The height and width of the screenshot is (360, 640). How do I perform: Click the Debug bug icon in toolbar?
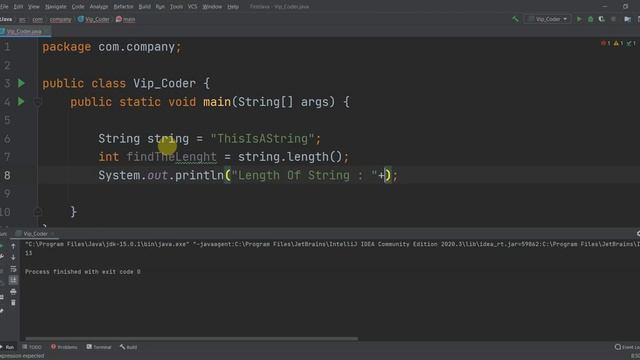point(590,19)
